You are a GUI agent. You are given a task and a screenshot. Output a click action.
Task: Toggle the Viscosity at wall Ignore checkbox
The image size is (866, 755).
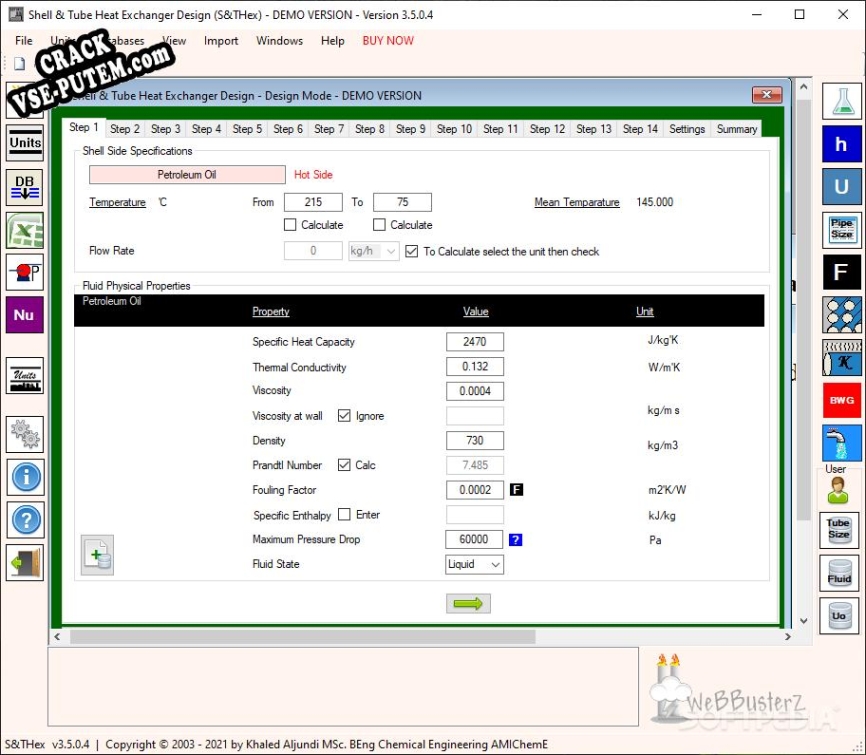pyautogui.click(x=344, y=416)
